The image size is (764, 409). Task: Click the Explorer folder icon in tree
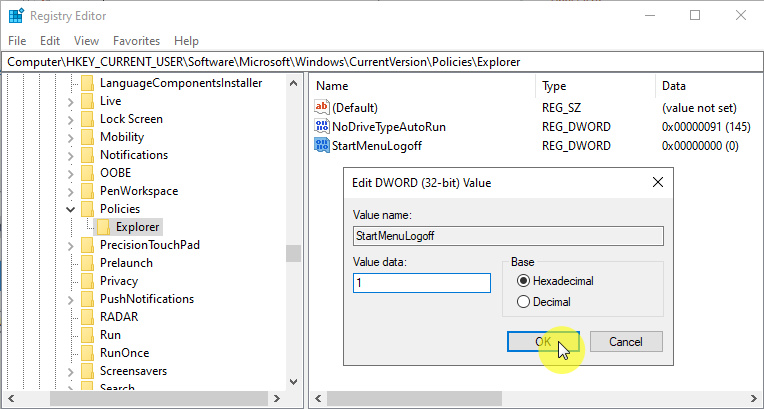103,227
